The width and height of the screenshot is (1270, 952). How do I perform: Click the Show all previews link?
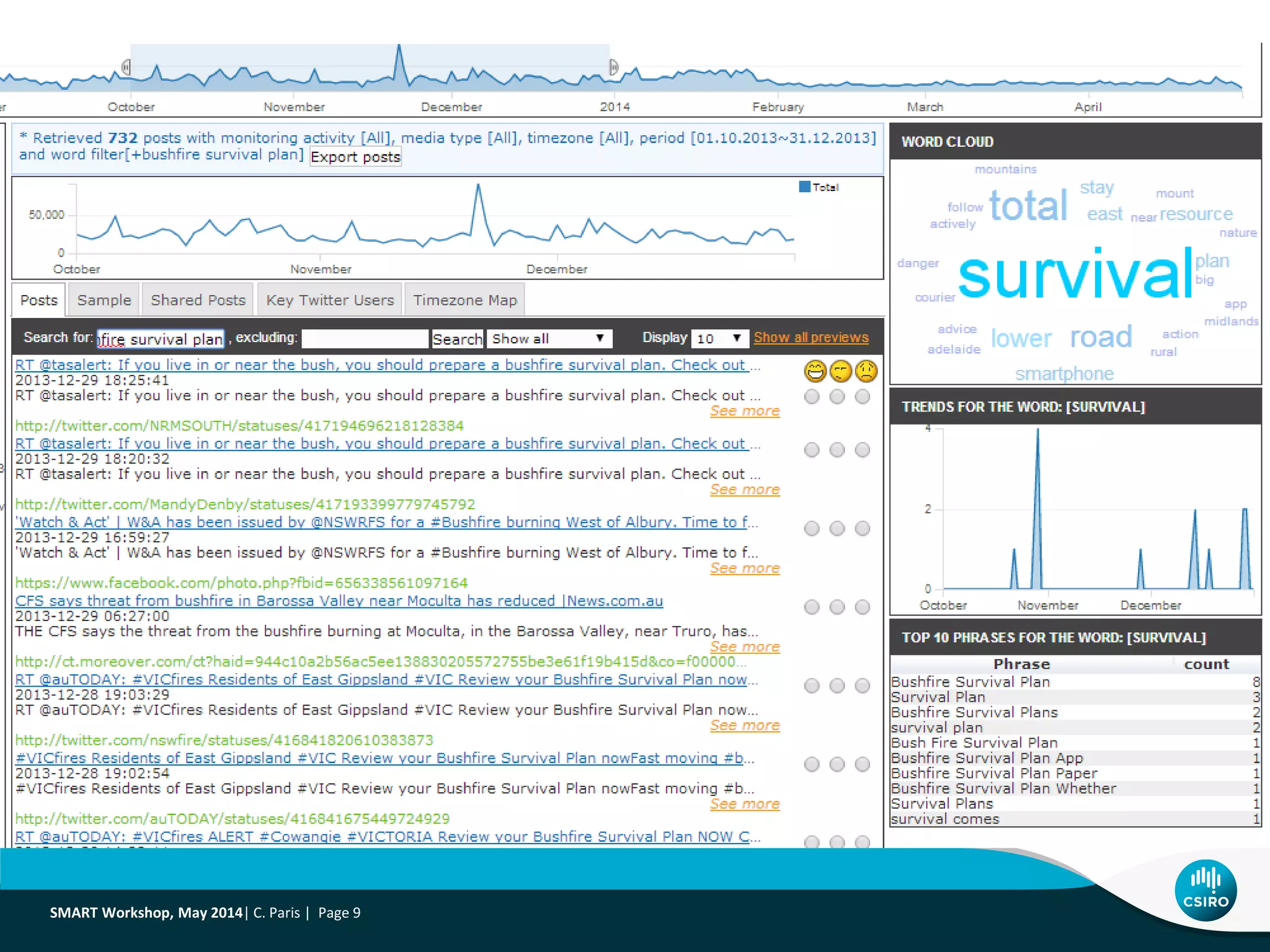(811, 338)
